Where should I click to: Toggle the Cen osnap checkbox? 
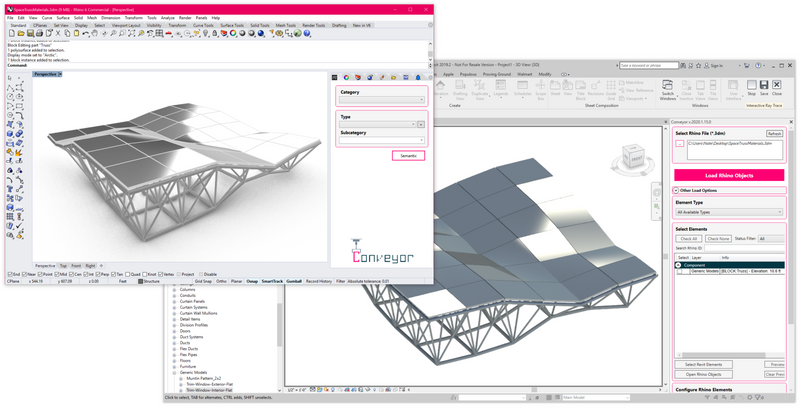coord(71,274)
